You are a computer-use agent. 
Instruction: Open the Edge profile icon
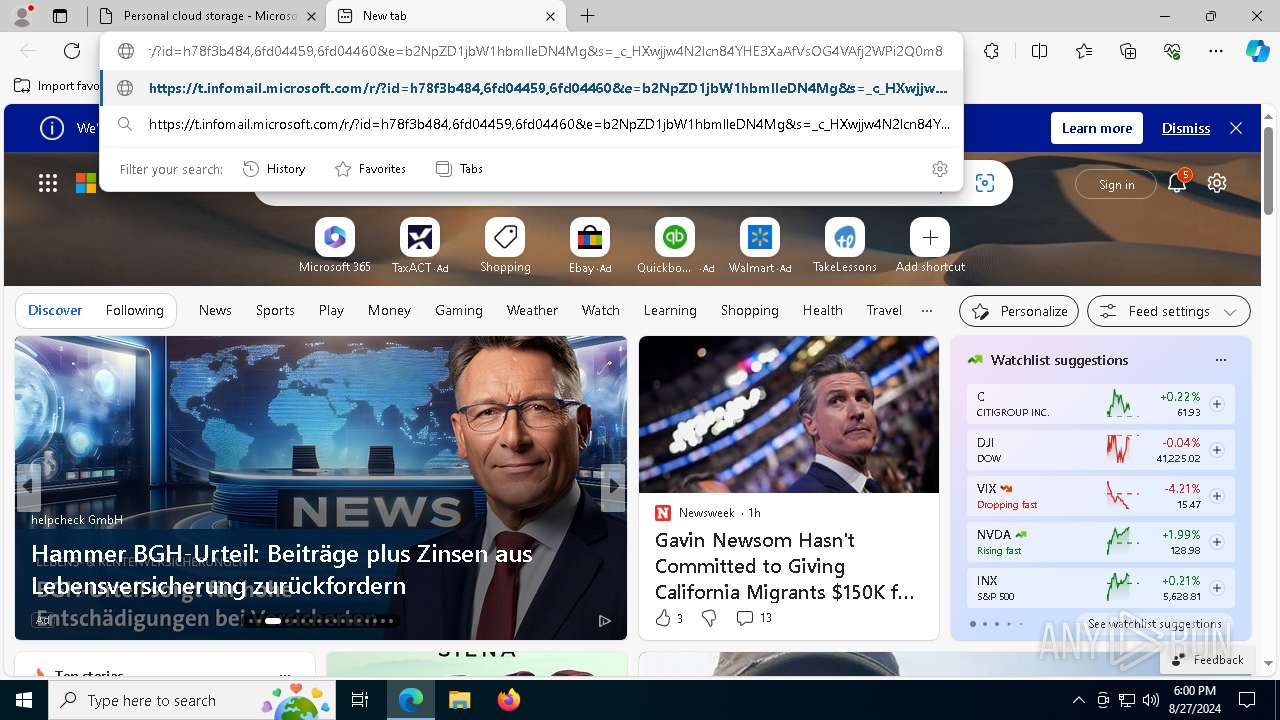22,16
